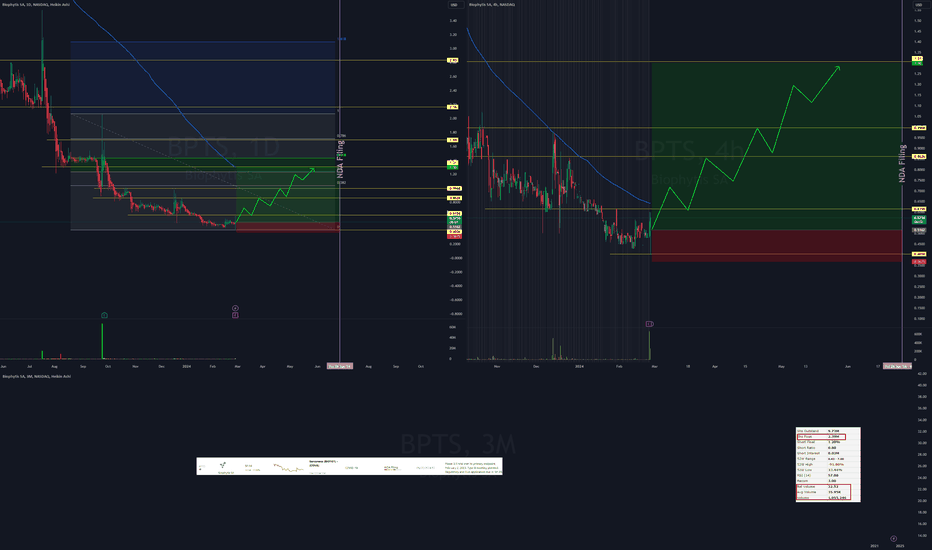
Task: Click the Dec label on 4h time axis
Action: tap(536, 366)
